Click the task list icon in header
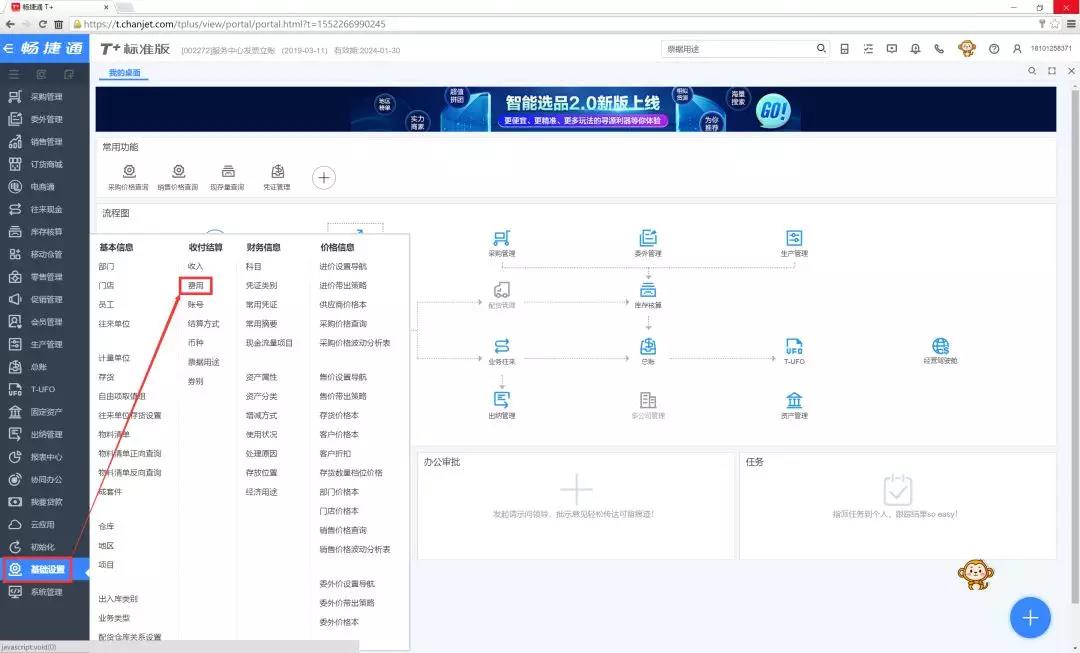Viewport: 1080px width, 653px height. (x=869, y=49)
